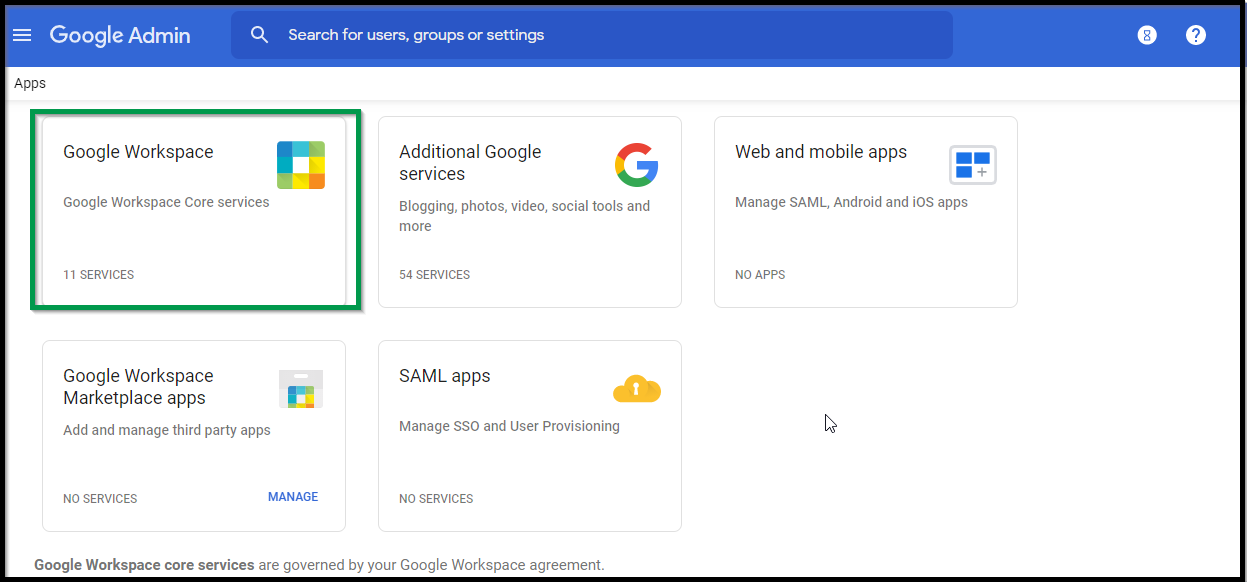1247x582 pixels.
Task: Click the Web and mobile apps icon
Action: coord(973,165)
